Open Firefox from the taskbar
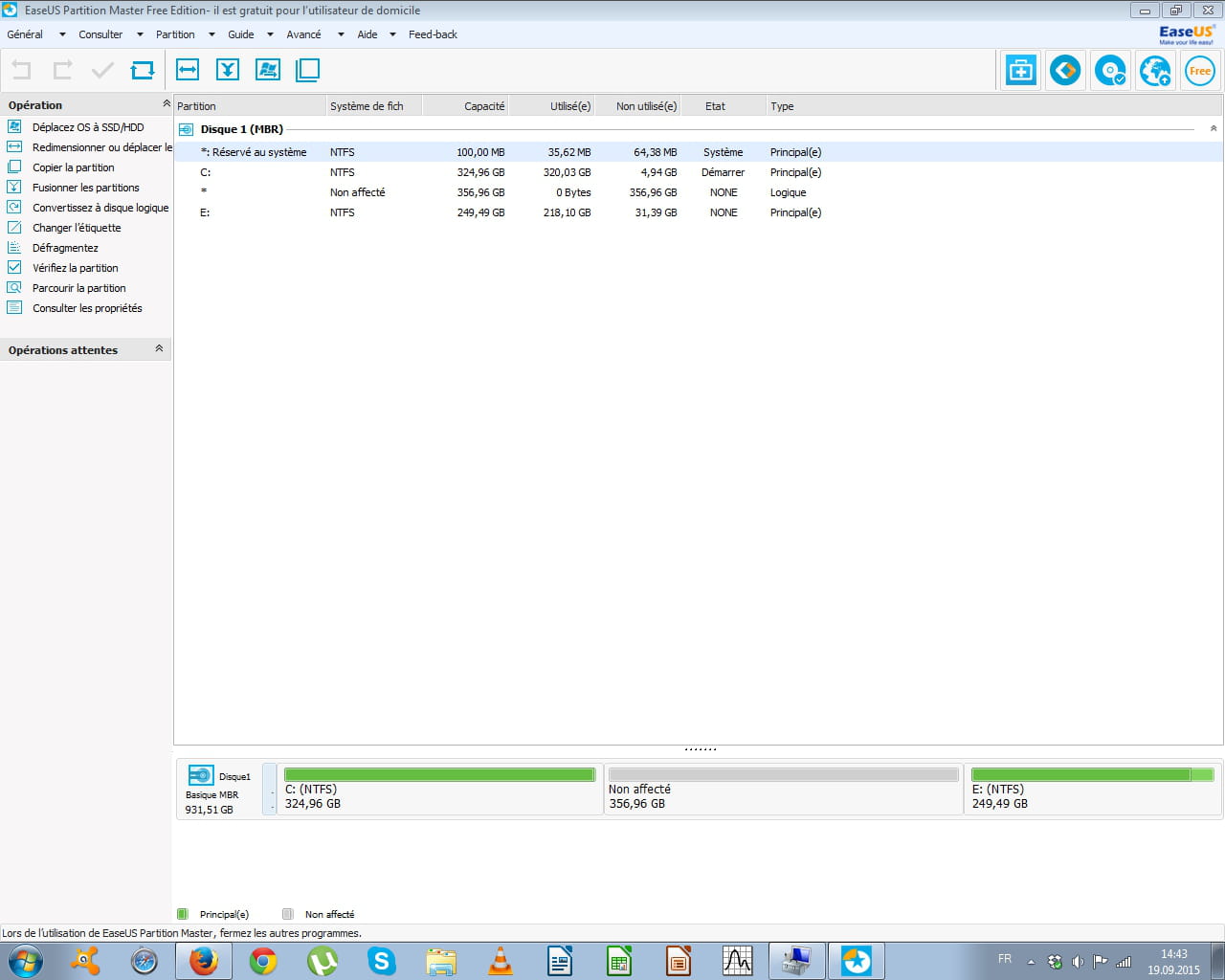The width and height of the screenshot is (1225, 980). 203,961
